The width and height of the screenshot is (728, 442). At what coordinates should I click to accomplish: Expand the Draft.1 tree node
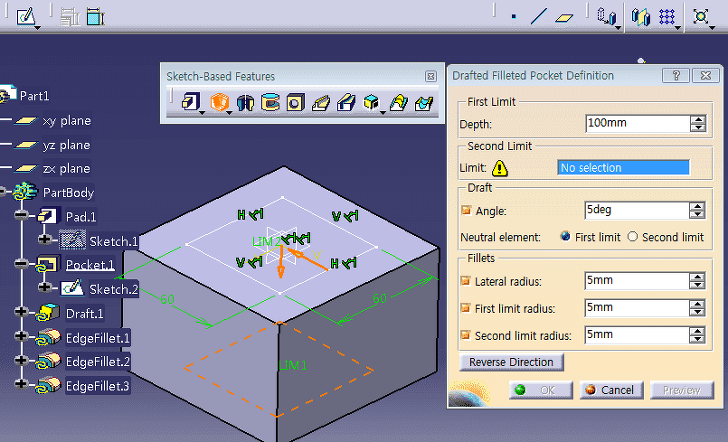(21, 312)
